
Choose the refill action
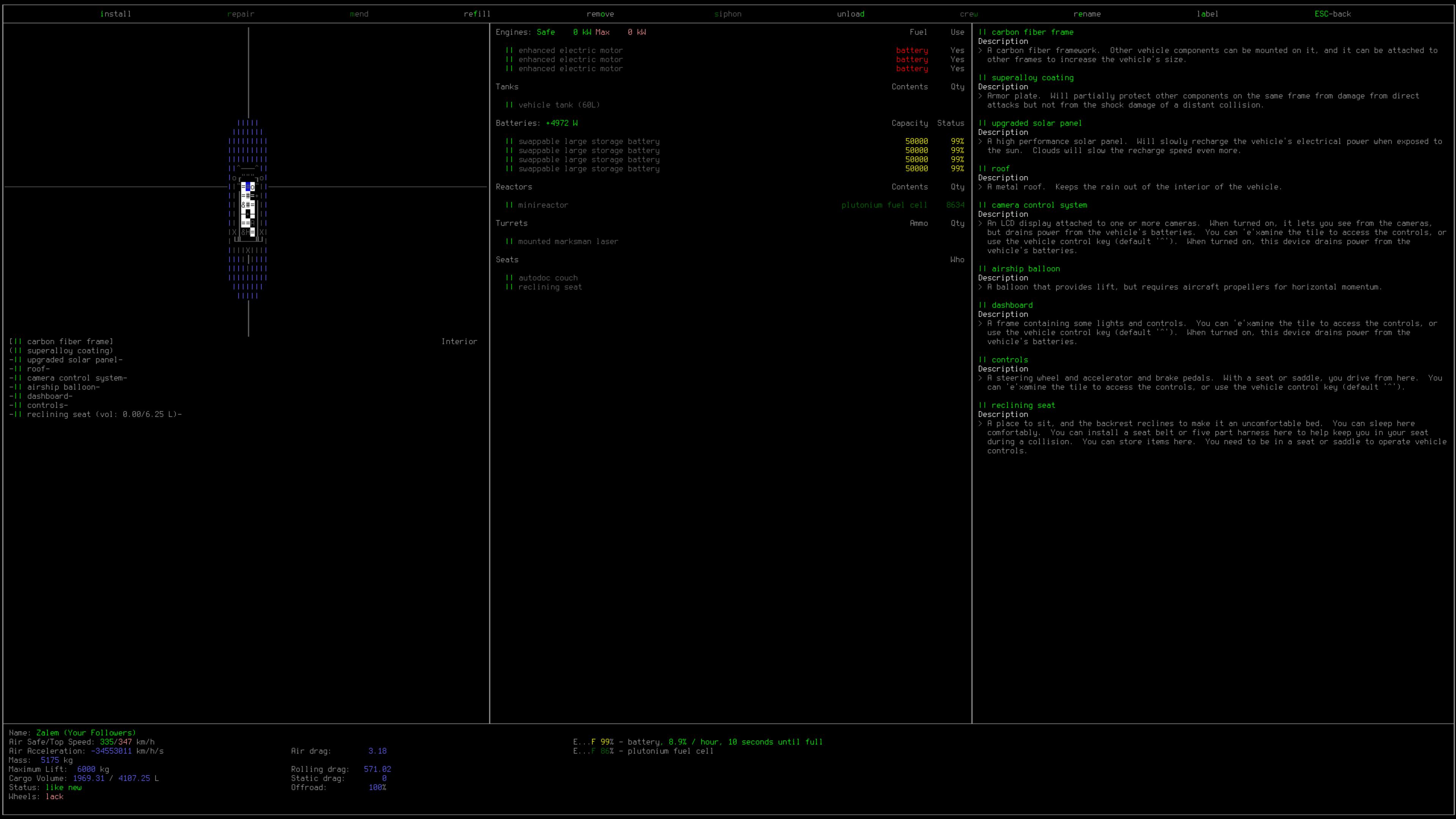[477, 14]
